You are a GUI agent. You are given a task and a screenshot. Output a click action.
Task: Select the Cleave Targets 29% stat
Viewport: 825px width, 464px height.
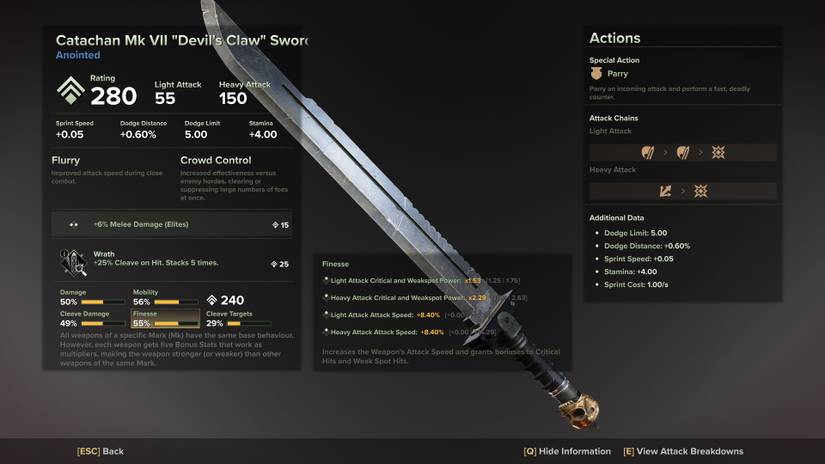pos(239,318)
